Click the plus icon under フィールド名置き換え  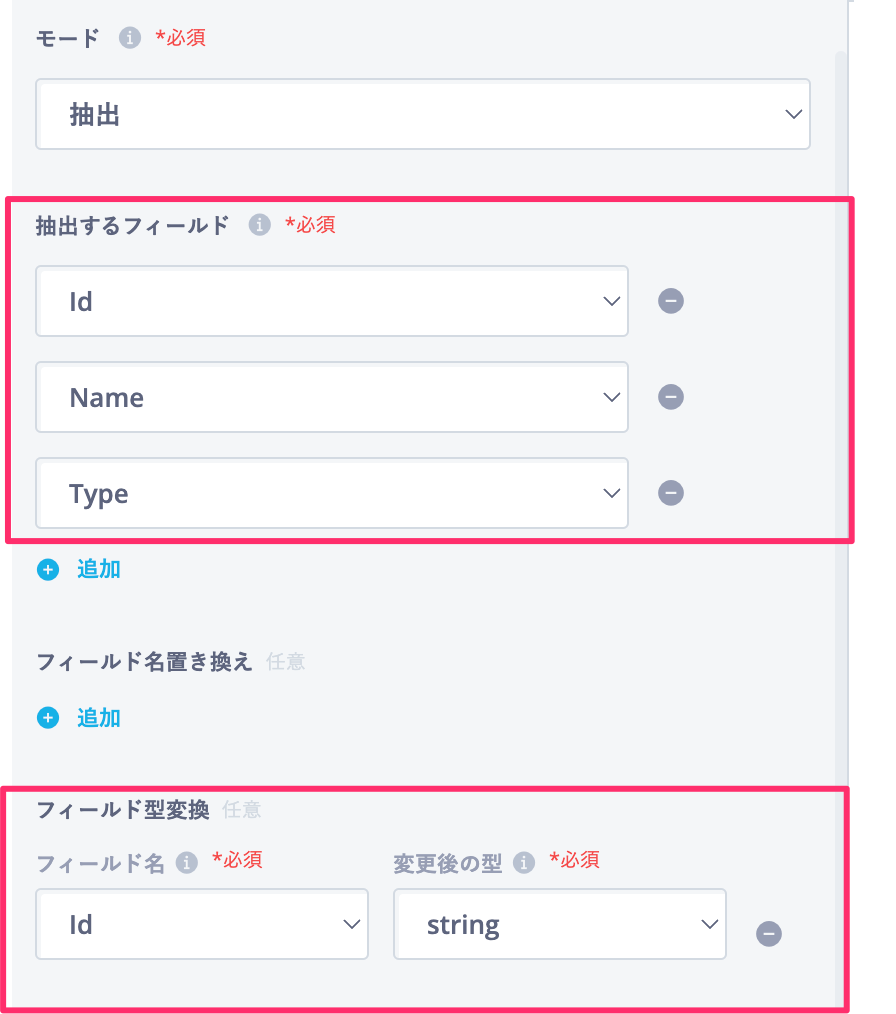tap(48, 718)
